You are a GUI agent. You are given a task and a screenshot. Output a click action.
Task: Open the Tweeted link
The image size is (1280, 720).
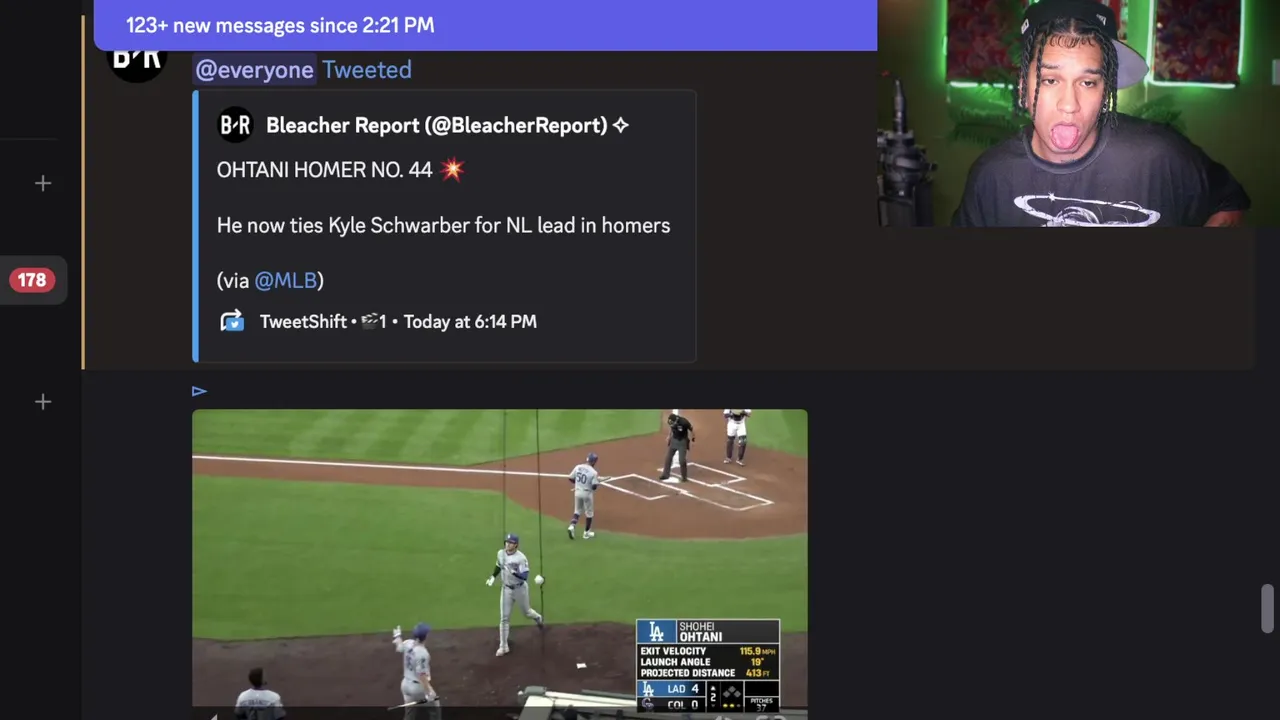[x=367, y=69]
